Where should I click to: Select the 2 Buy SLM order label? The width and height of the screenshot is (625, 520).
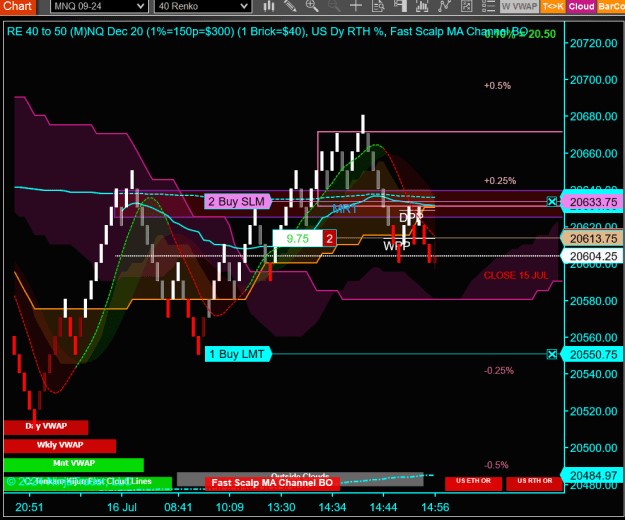click(x=238, y=202)
